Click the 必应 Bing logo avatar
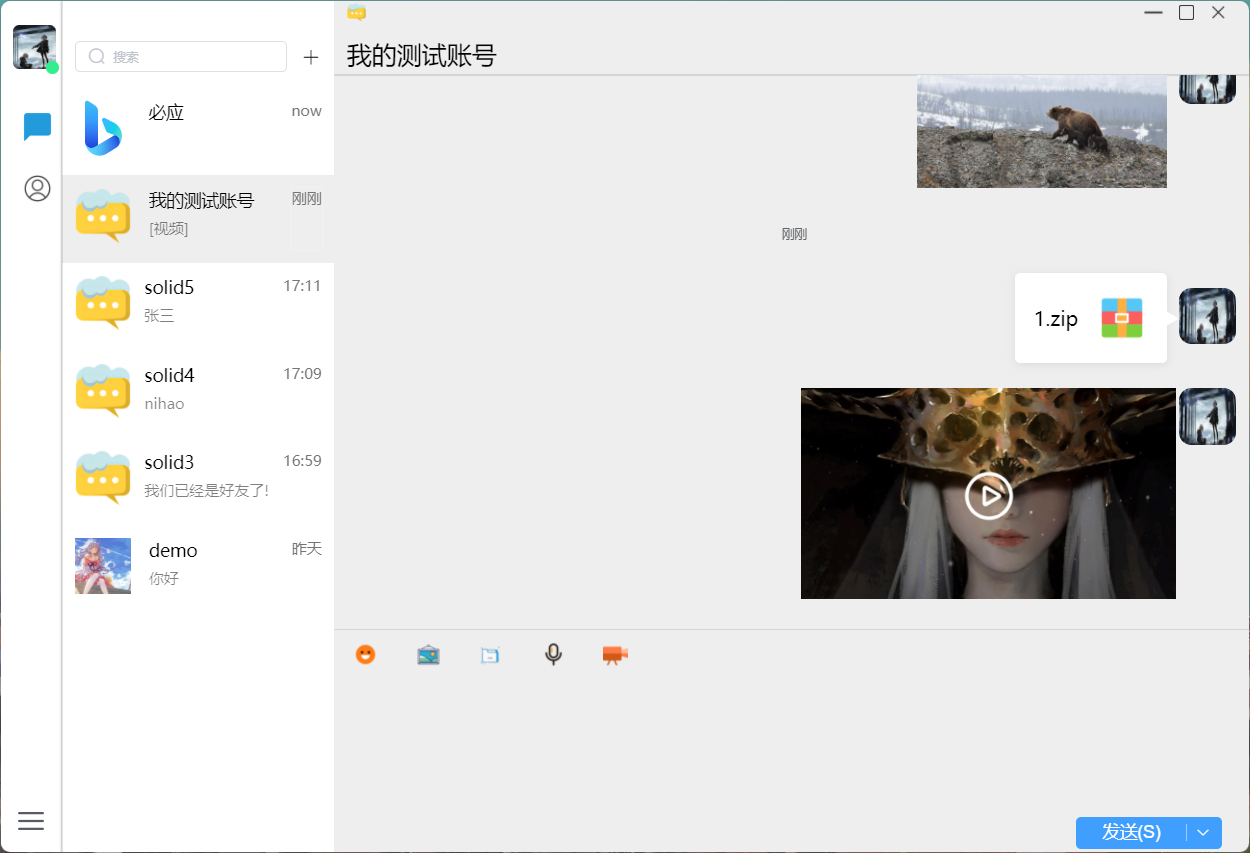This screenshot has width=1250, height=853. click(x=103, y=128)
